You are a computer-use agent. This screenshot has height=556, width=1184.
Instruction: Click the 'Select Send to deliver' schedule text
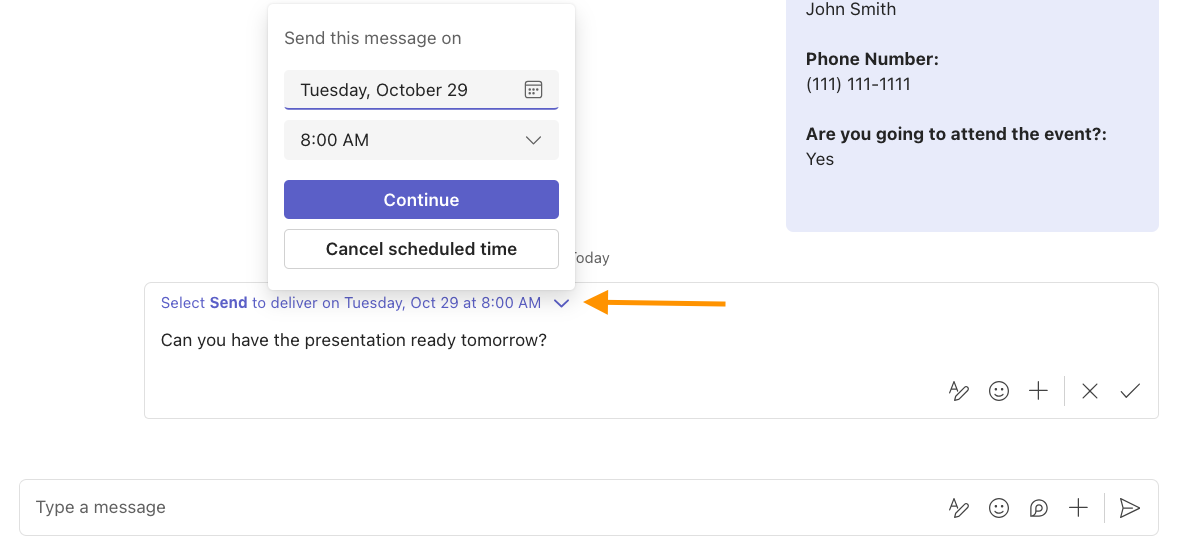click(350, 303)
